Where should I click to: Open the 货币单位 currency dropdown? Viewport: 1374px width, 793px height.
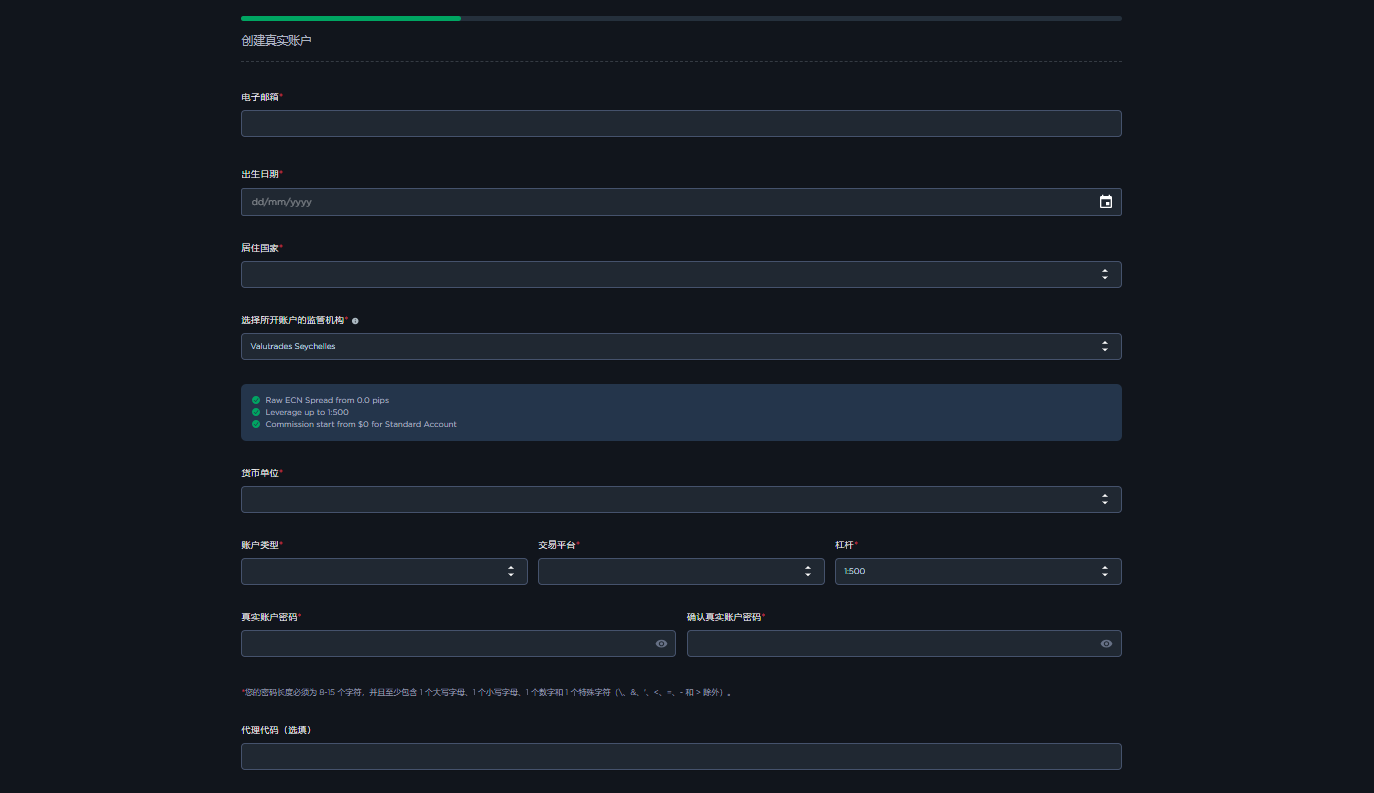coord(680,499)
